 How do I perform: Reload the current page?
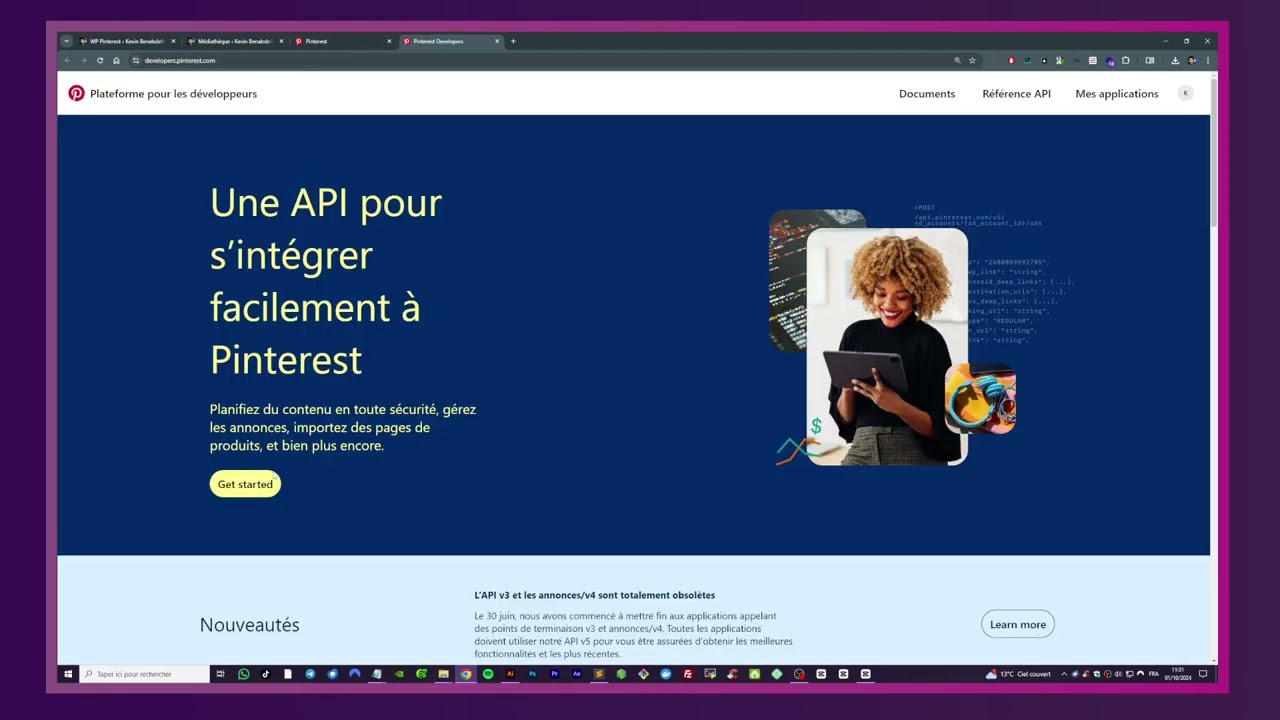(x=100, y=60)
